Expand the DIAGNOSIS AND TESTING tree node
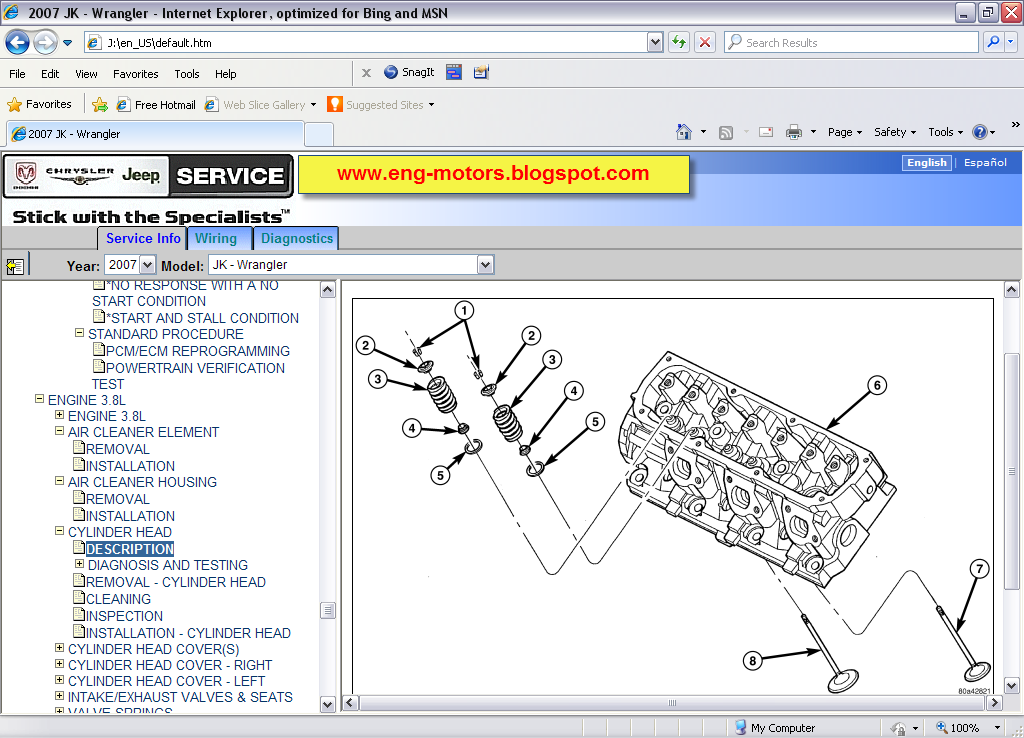The image size is (1024, 738). tap(79, 565)
